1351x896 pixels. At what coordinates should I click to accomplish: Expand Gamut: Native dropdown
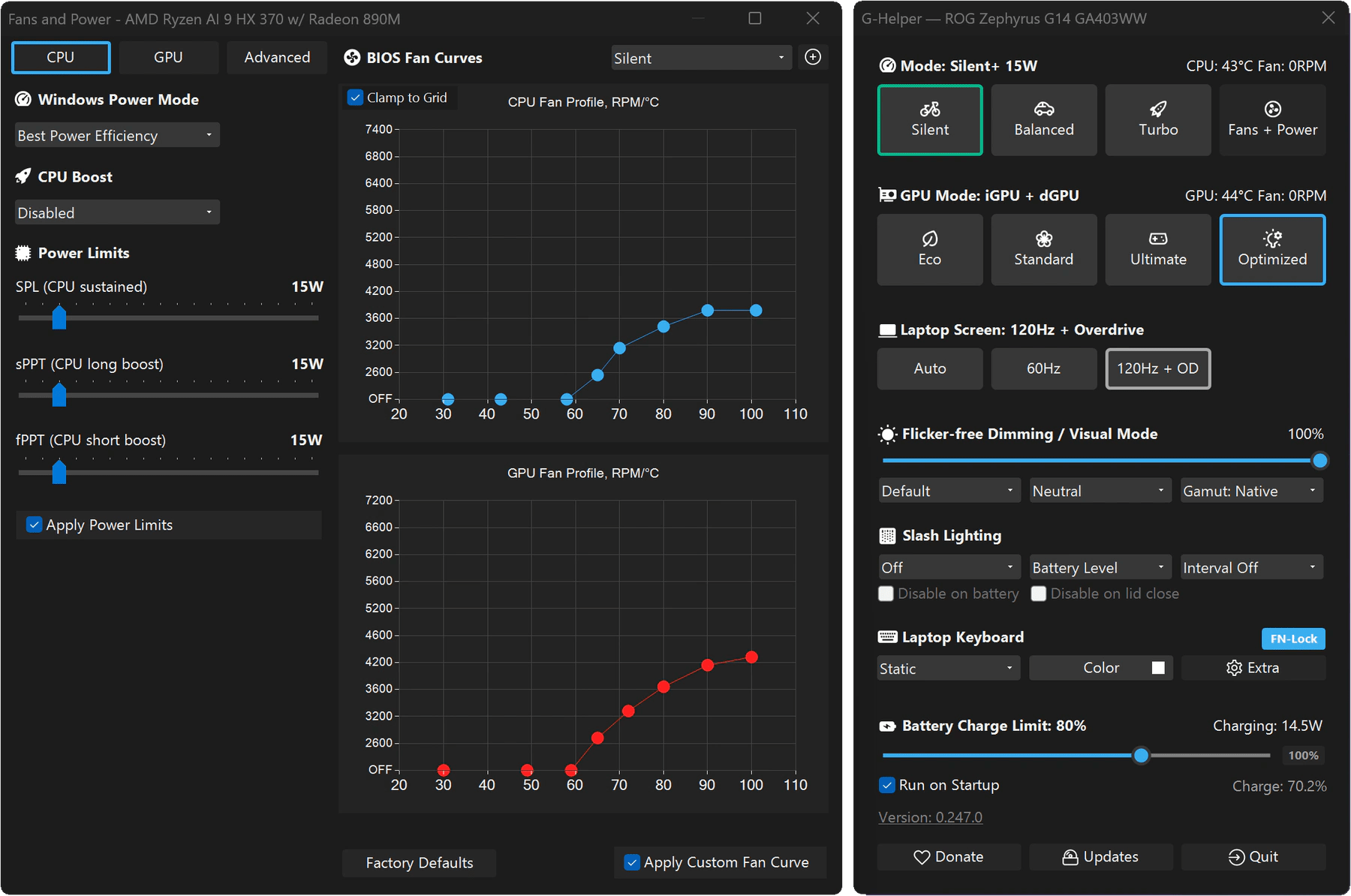(1252, 491)
